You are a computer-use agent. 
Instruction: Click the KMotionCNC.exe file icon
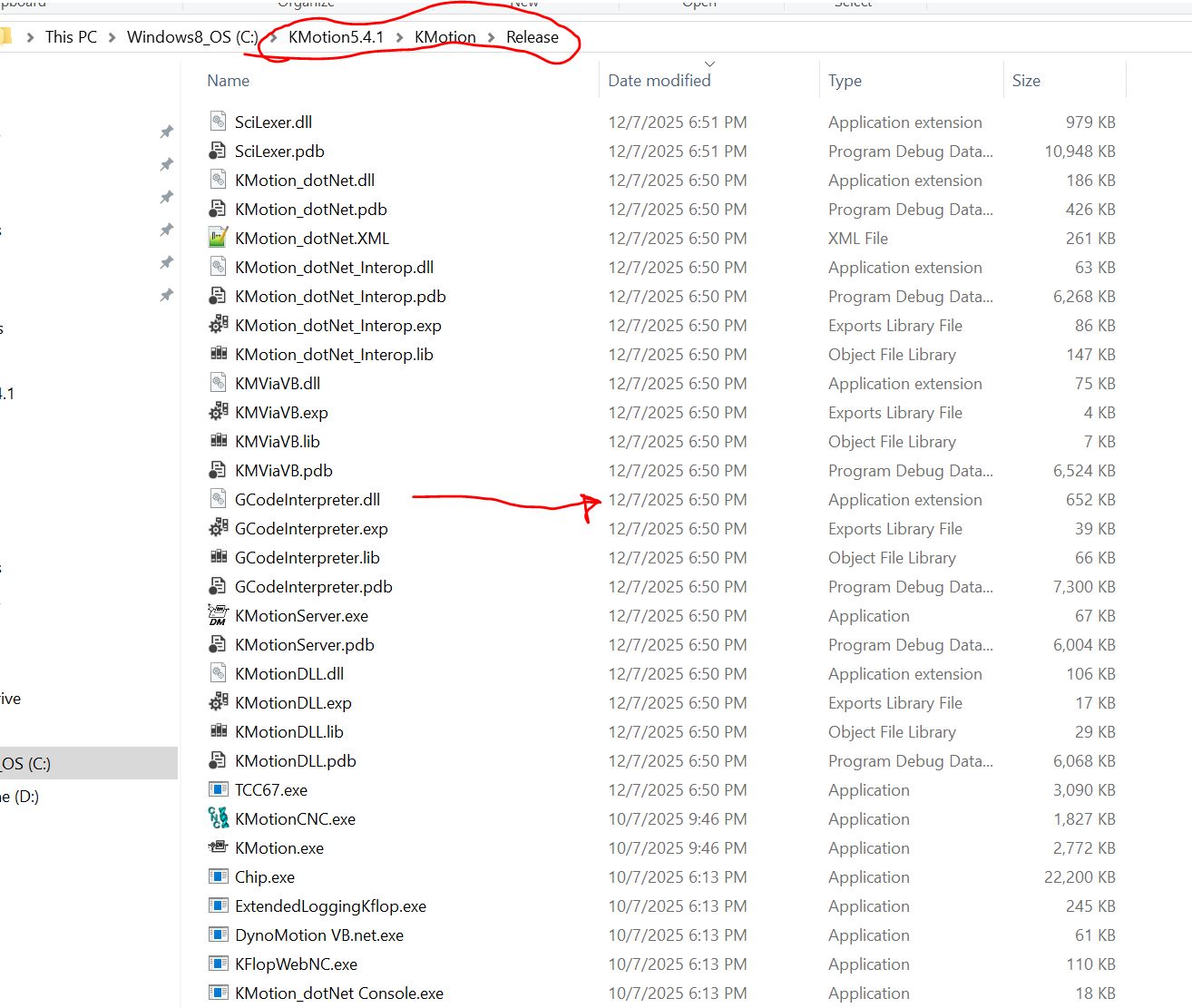(x=218, y=818)
